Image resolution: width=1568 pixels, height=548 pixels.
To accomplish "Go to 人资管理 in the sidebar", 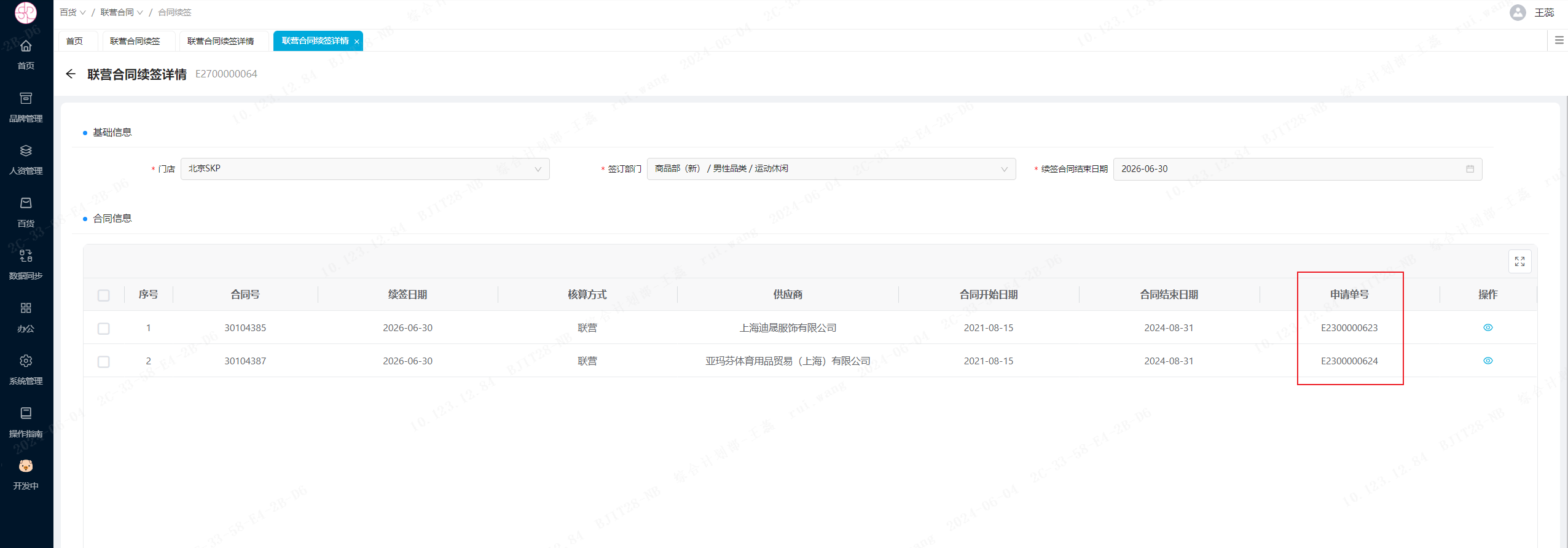I will click(26, 151).
